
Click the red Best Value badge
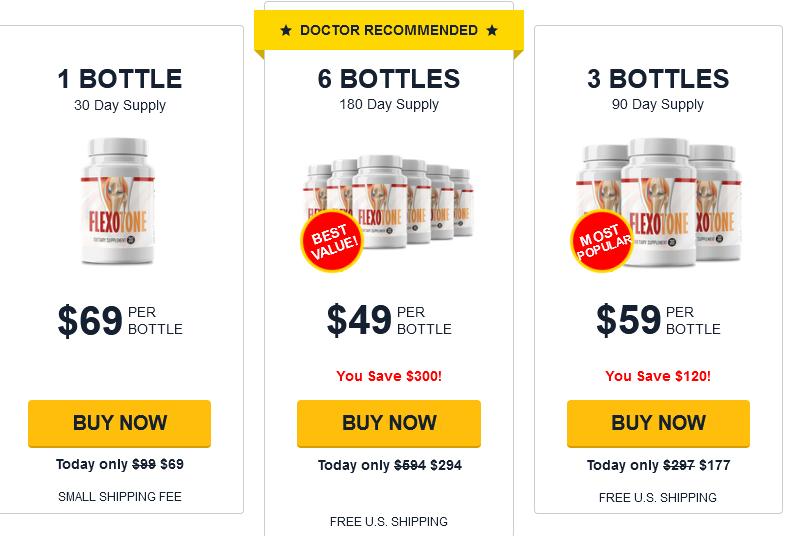(332, 240)
